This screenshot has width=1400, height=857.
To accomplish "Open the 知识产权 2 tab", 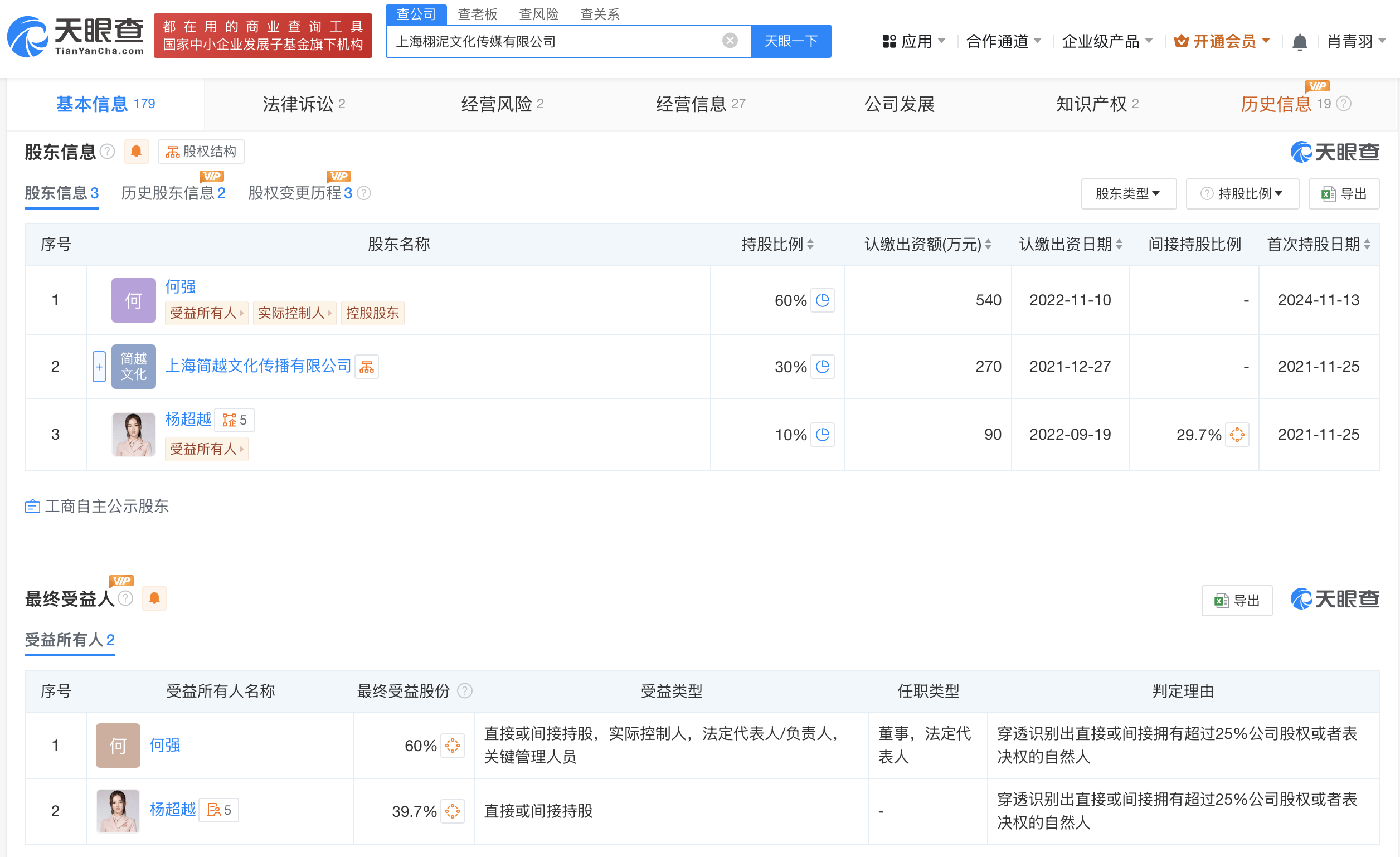I will [1097, 104].
